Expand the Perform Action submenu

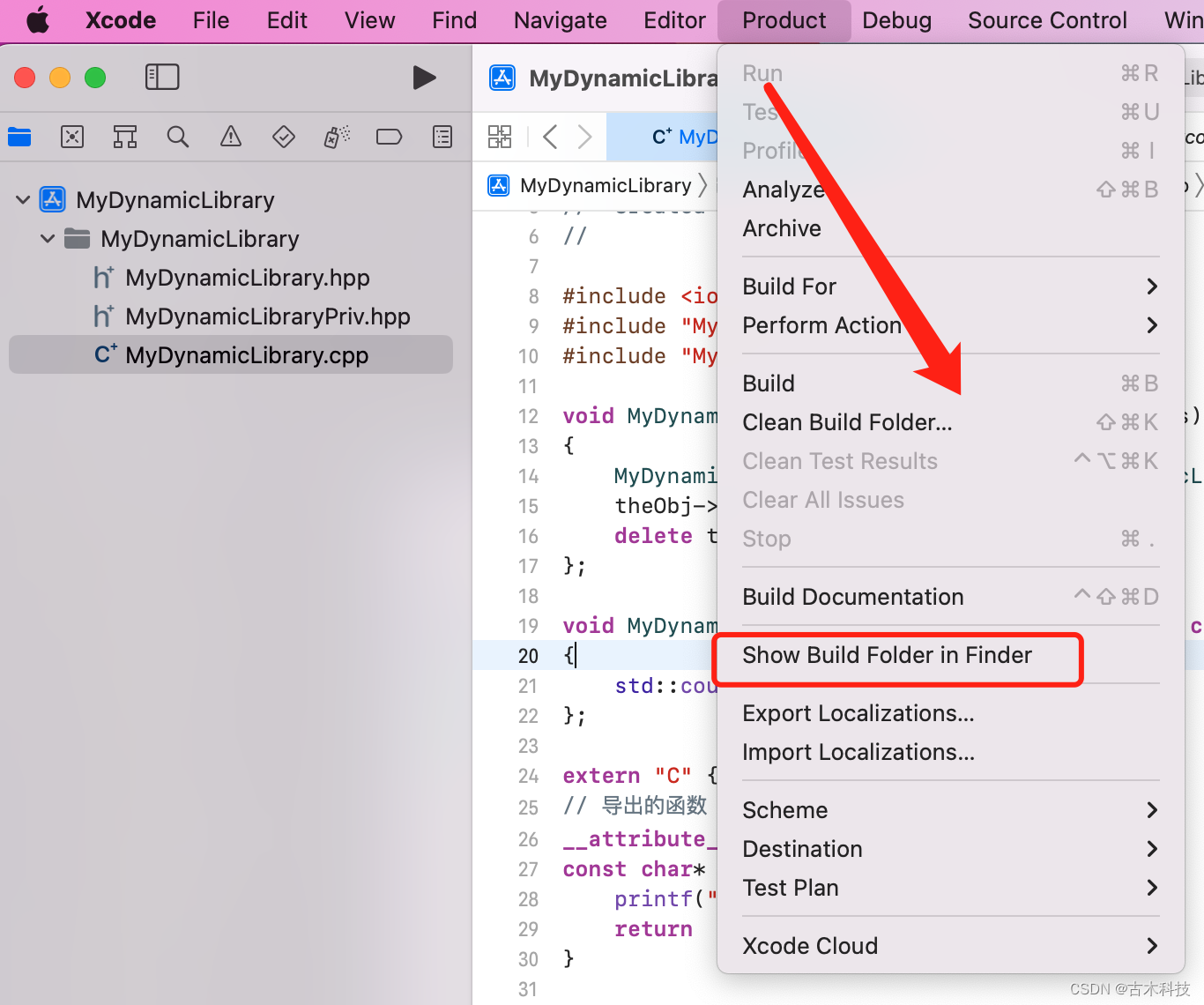[950, 325]
